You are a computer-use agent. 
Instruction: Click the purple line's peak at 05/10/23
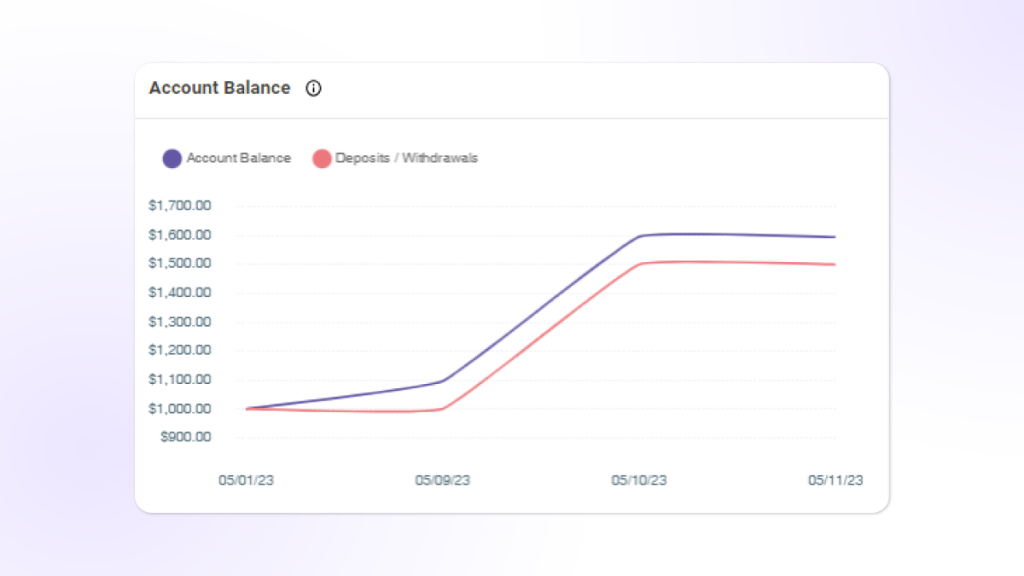tap(640, 236)
